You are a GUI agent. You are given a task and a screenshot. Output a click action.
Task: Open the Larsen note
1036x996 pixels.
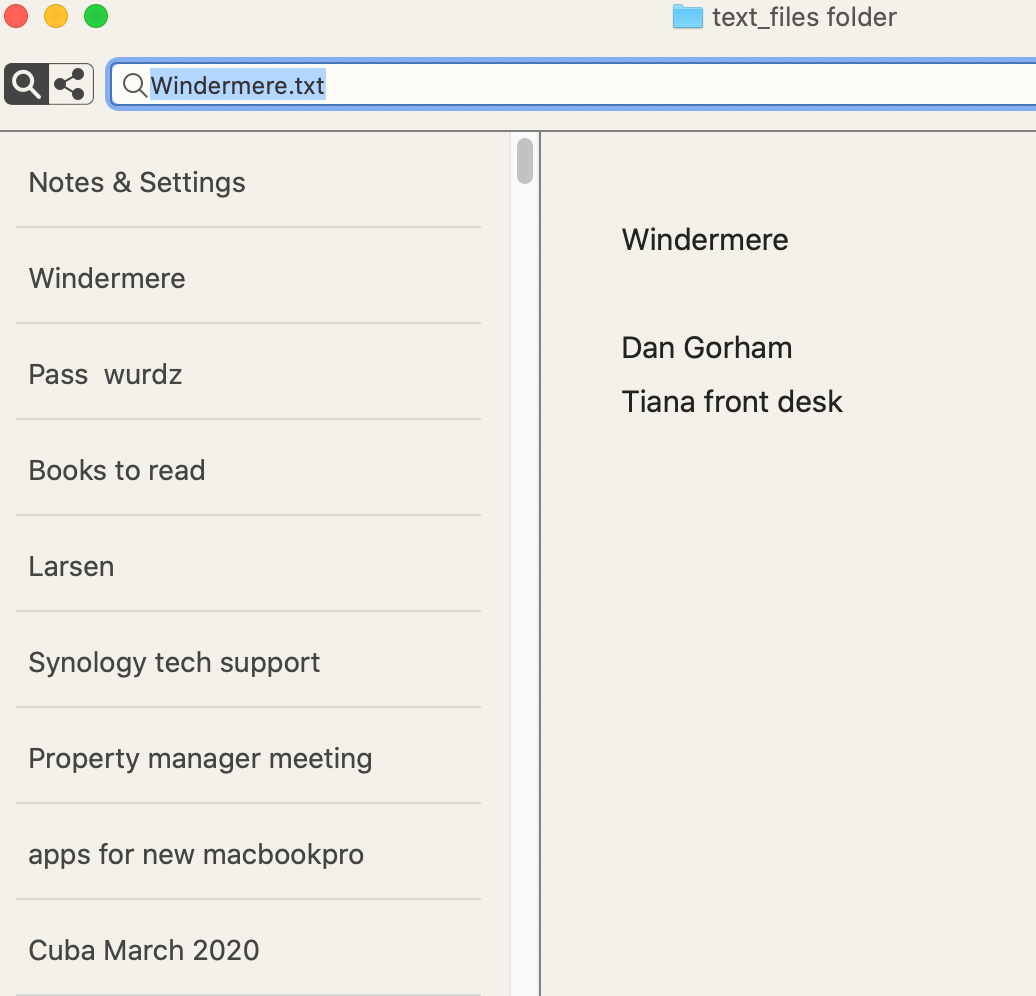(x=71, y=567)
